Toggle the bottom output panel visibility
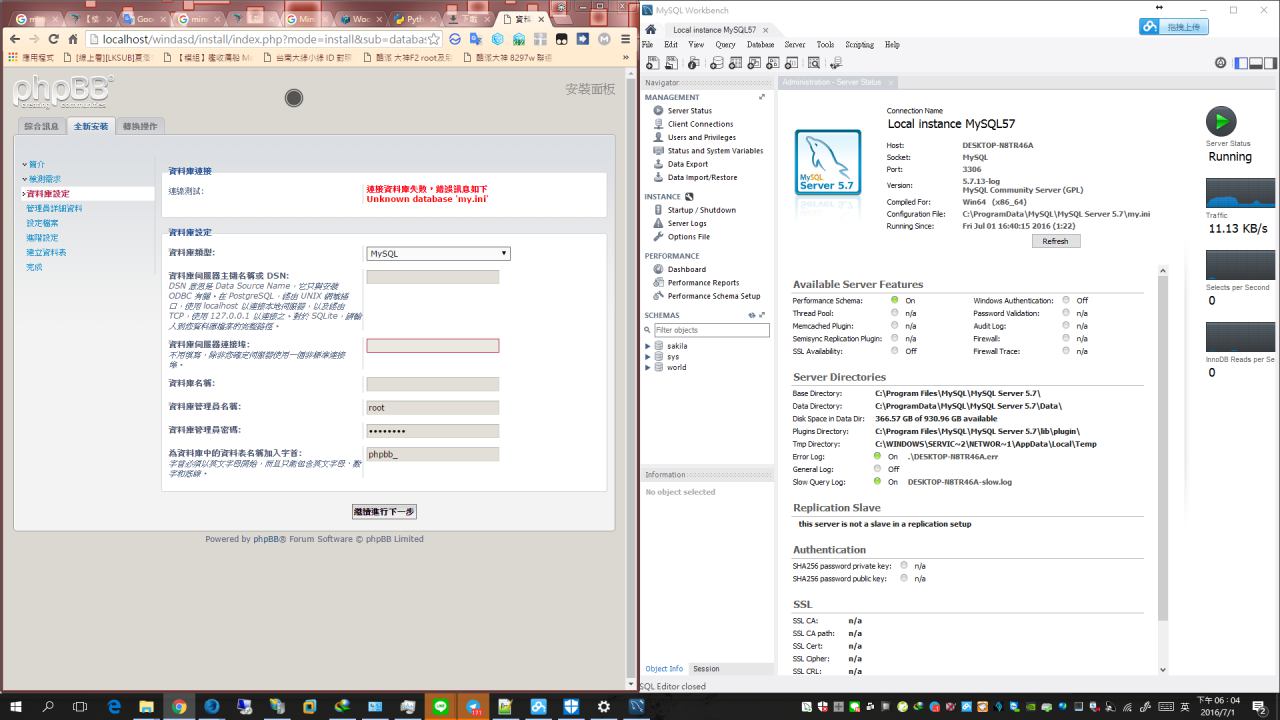1280x720 pixels. click(x=1255, y=63)
